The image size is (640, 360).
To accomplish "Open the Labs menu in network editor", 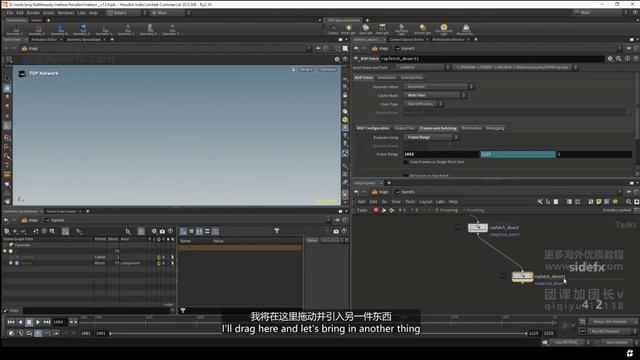I will click(440, 202).
